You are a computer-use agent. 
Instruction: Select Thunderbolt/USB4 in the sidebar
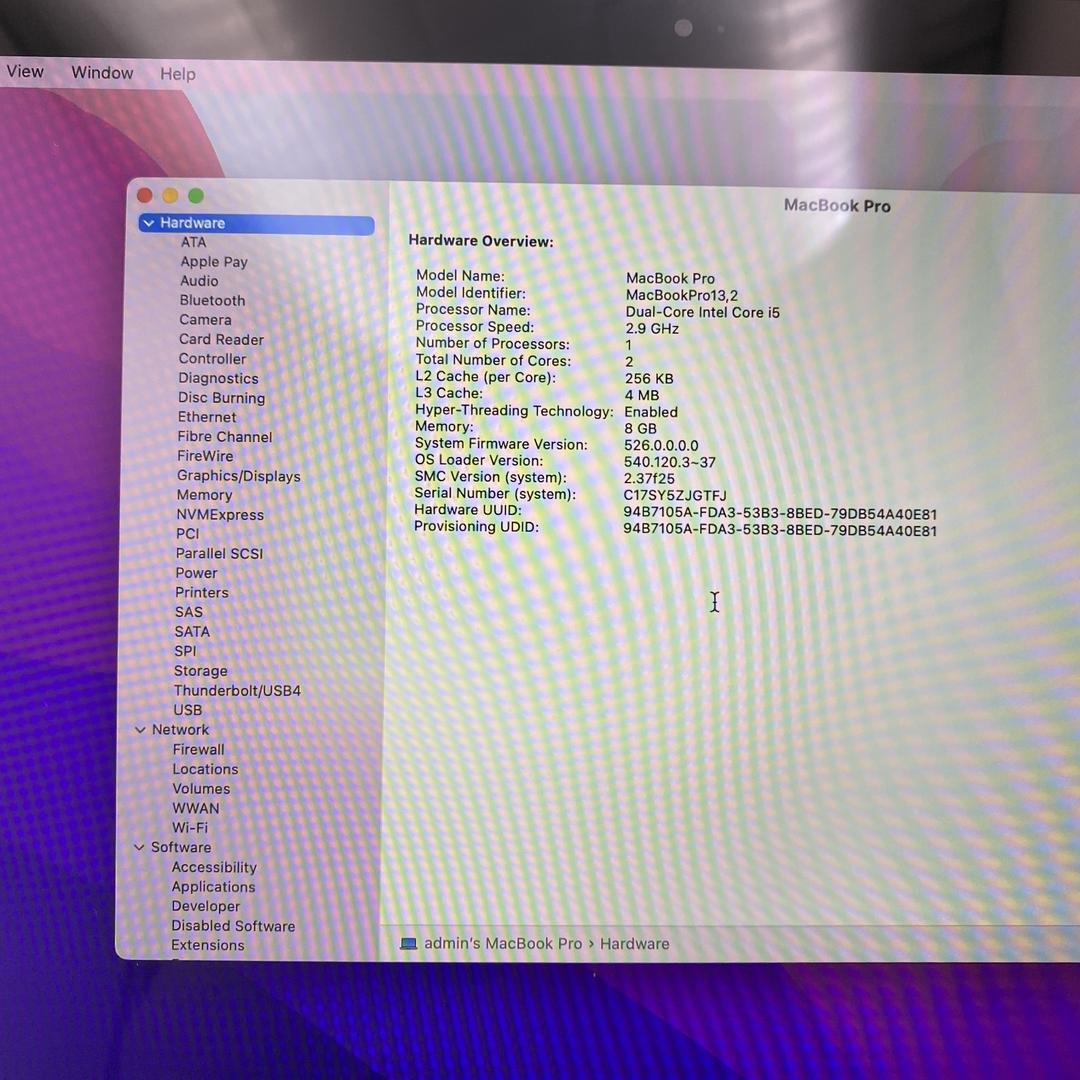coord(237,690)
